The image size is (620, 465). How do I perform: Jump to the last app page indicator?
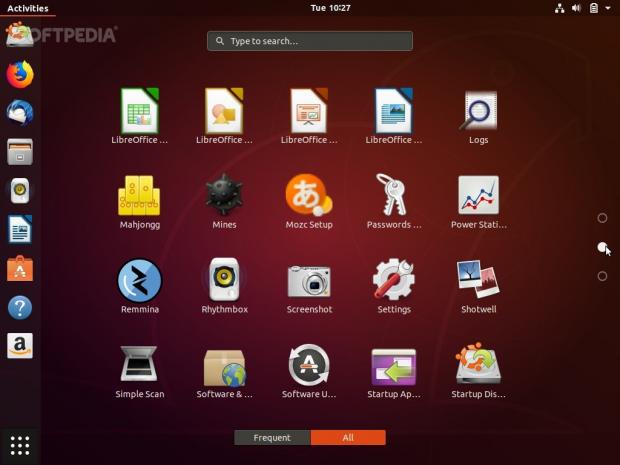[602, 276]
